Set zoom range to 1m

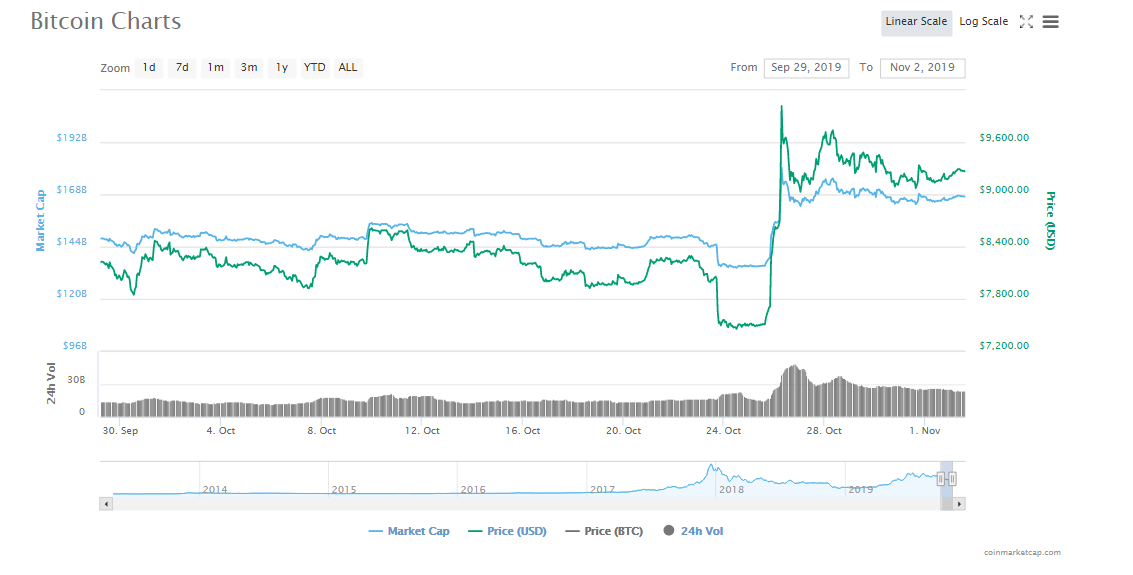[x=215, y=68]
